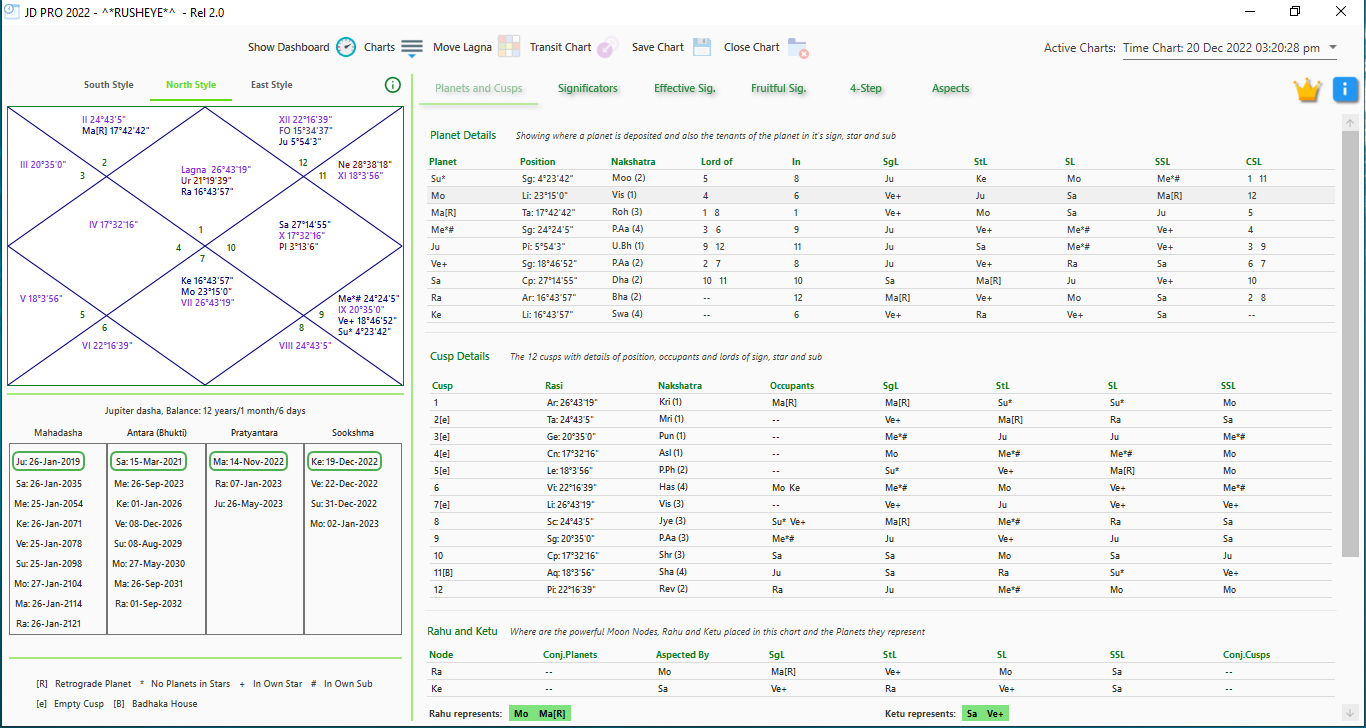Open the 4-Step tab
Viewport: 1366px width, 728px height.
[x=866, y=88]
